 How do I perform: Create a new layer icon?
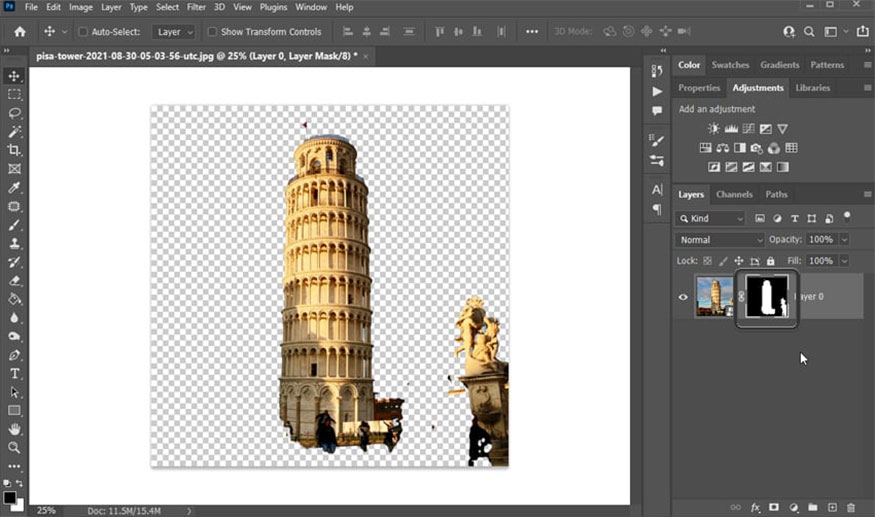point(832,508)
